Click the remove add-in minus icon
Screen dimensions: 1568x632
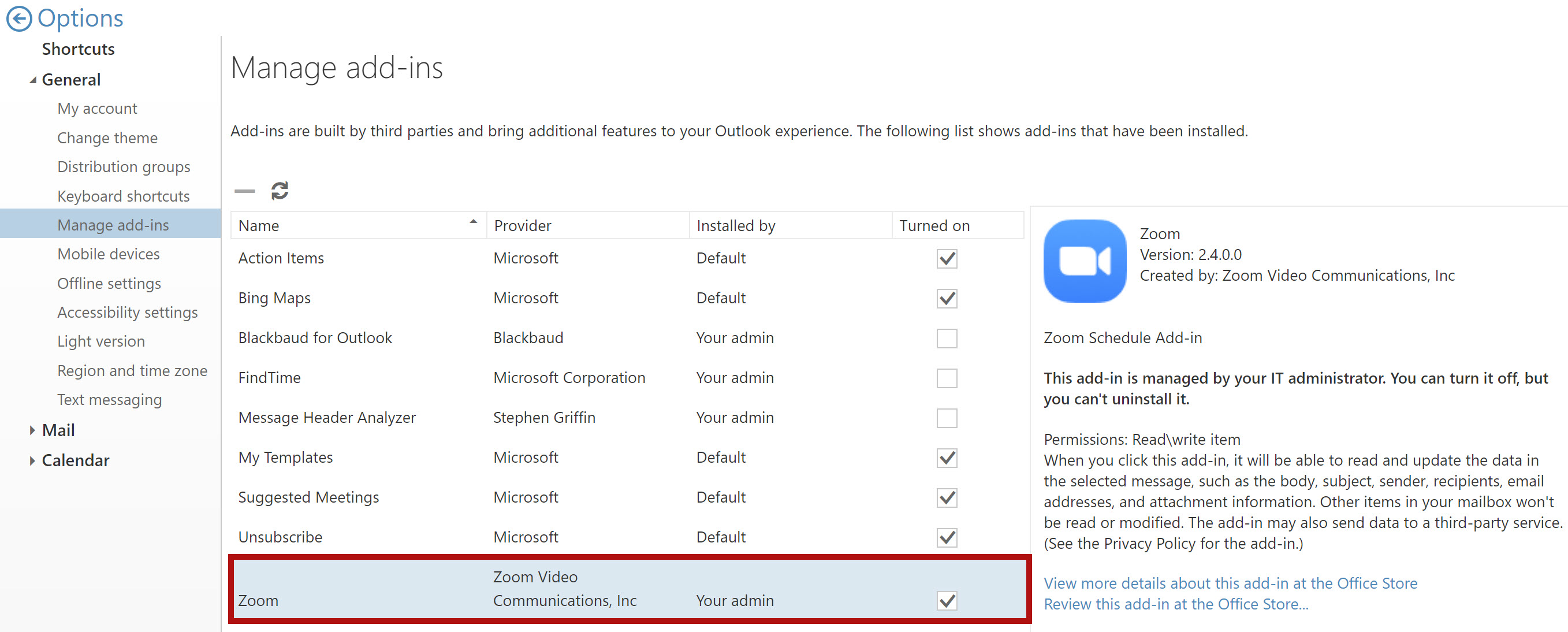(245, 191)
